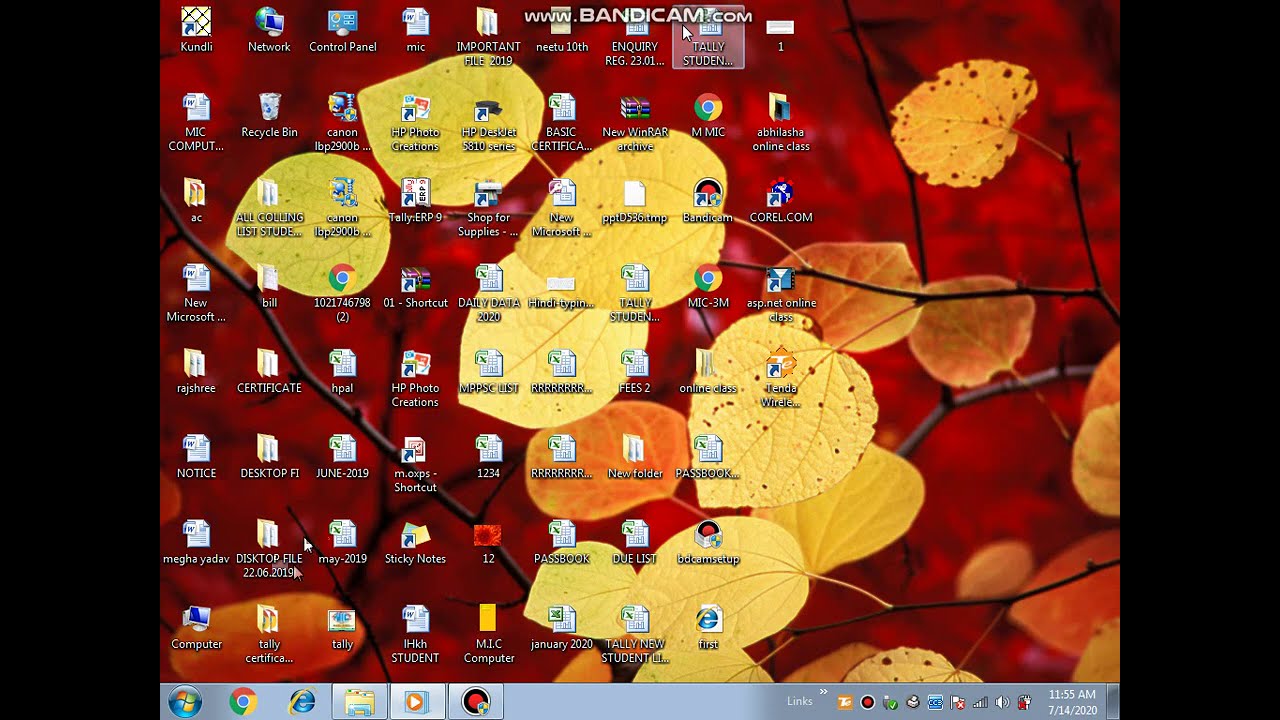Screen dimensions: 1280x720
Task: Open the volume speaker tray icon
Action: (1002, 702)
